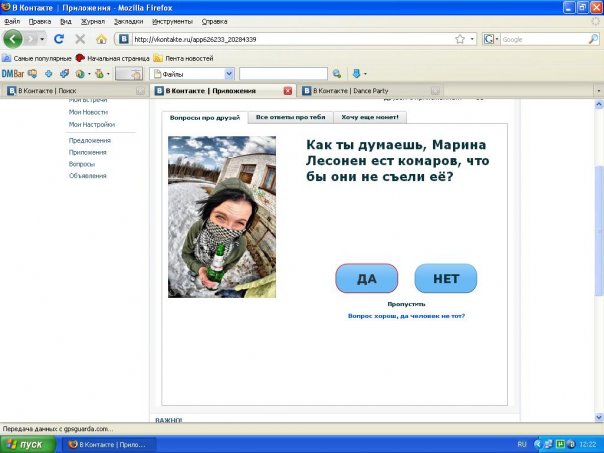Viewport: 604px width, 453px height.
Task: Click the Stop loading X icon
Action: click(x=80, y=39)
